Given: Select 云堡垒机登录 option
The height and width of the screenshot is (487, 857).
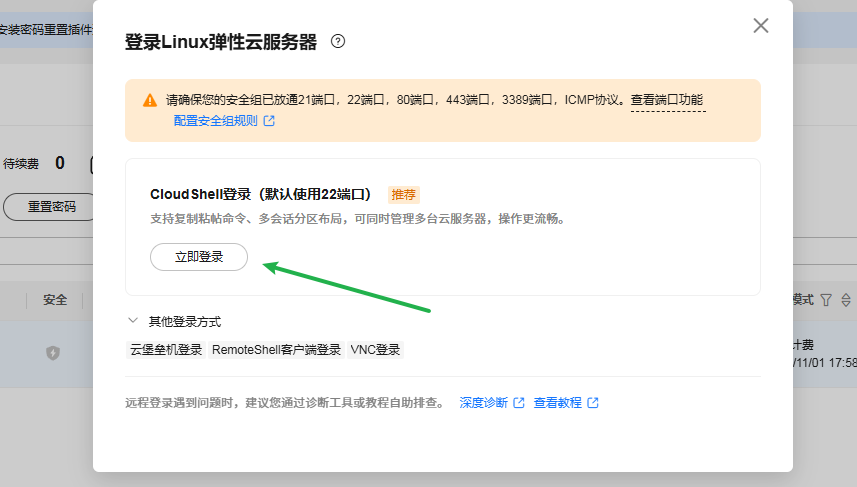Looking at the screenshot, I should click(x=166, y=350).
